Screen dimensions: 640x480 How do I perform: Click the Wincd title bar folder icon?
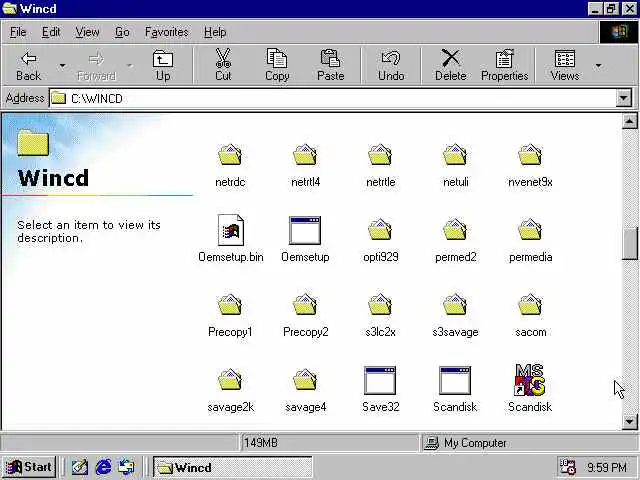(x=9, y=8)
